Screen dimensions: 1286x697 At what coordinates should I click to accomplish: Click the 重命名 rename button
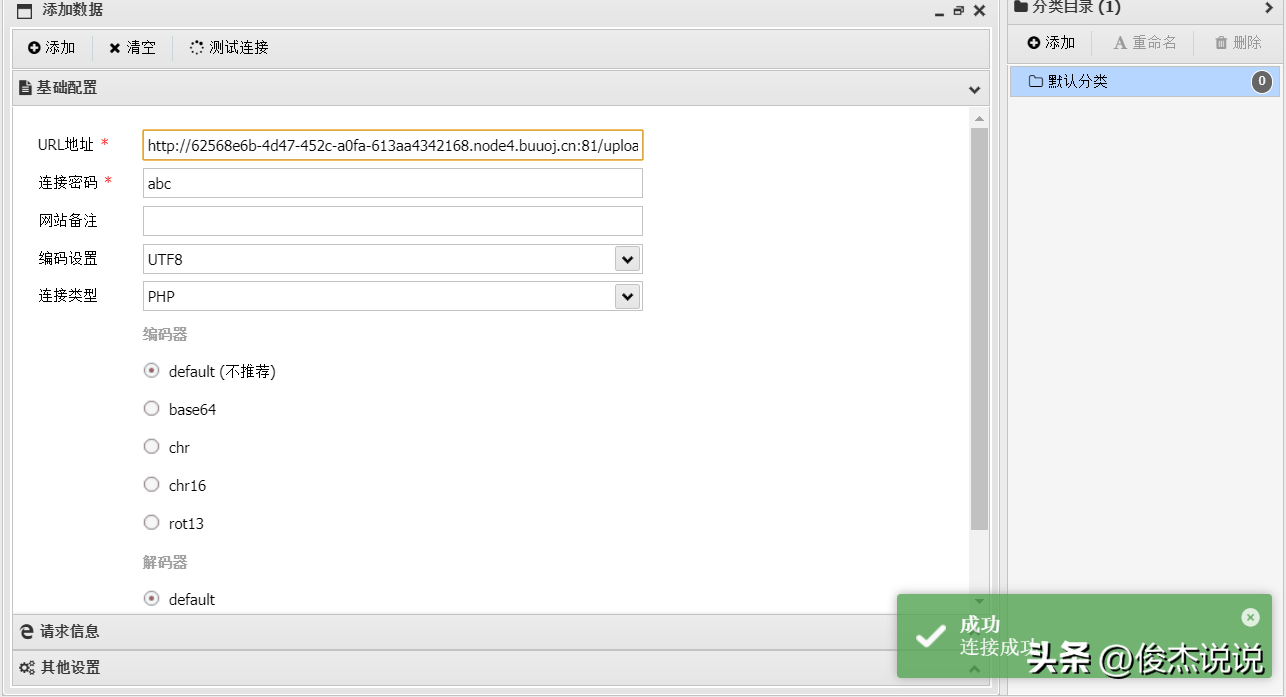[x=1145, y=43]
